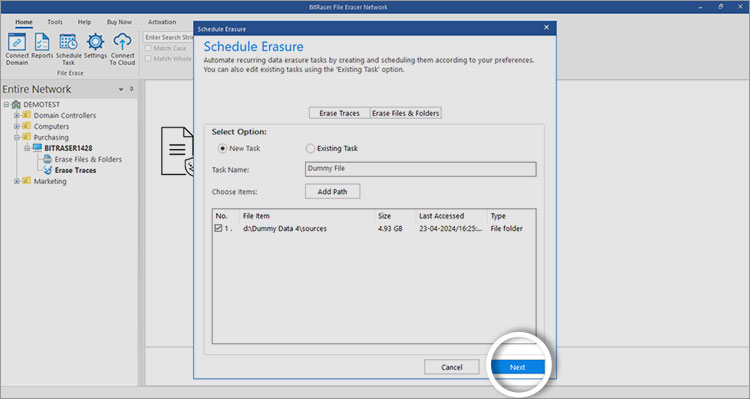Viewport: 750px width, 399px height.
Task: Close the Schedule Erasure dialog
Action: [x=546, y=27]
